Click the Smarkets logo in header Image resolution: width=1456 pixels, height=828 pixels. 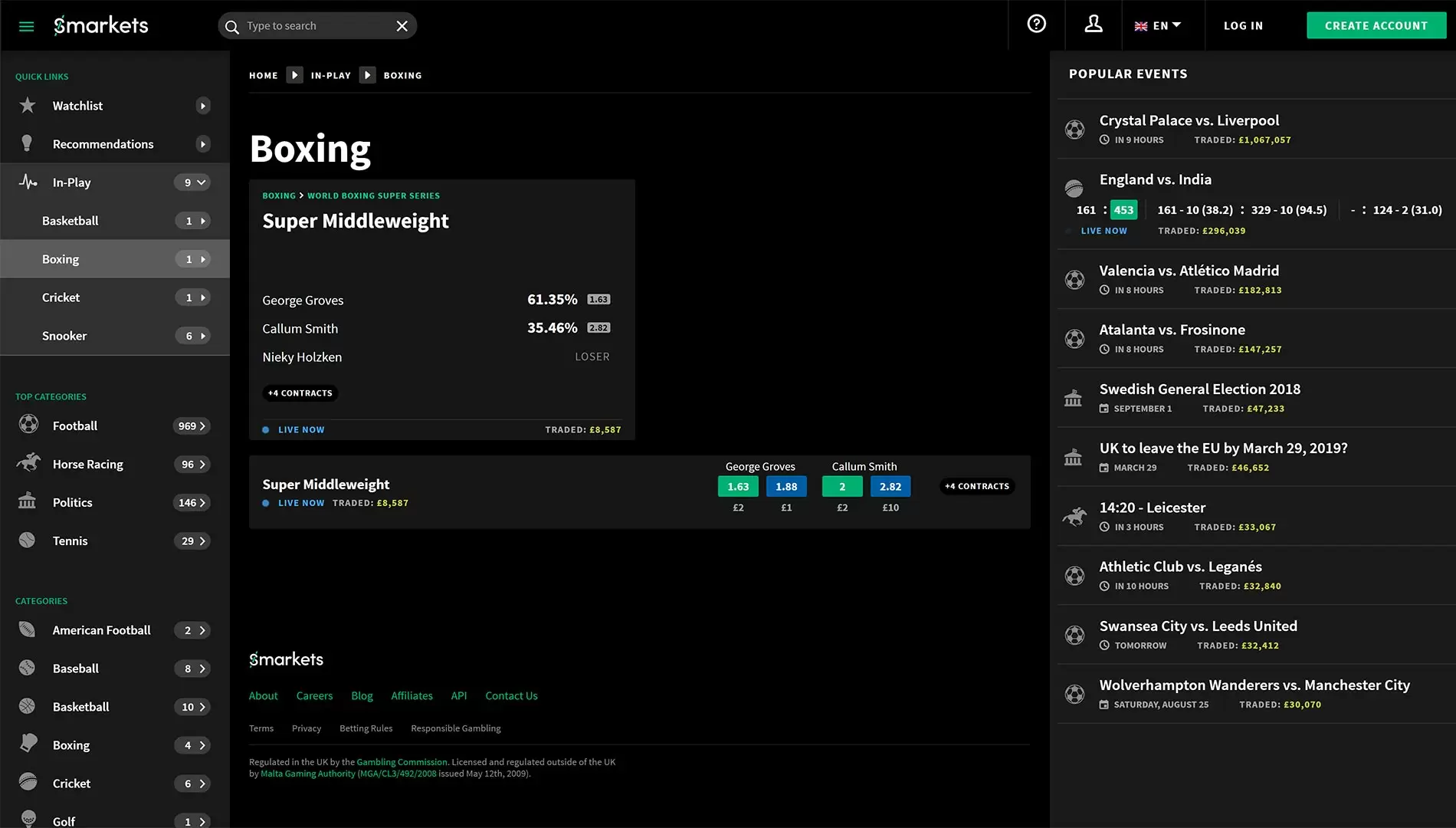pos(101,25)
